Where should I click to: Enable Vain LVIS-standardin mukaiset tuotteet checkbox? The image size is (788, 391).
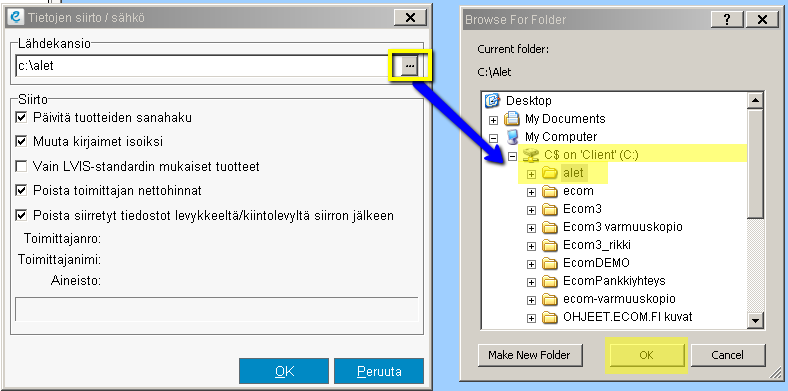(21, 166)
